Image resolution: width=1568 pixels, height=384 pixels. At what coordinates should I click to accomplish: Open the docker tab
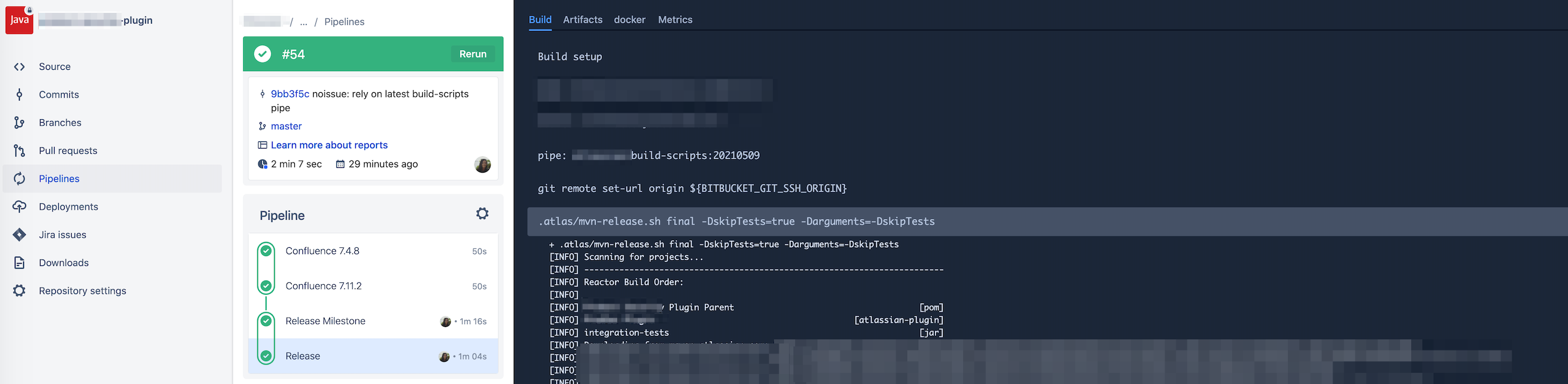(630, 19)
